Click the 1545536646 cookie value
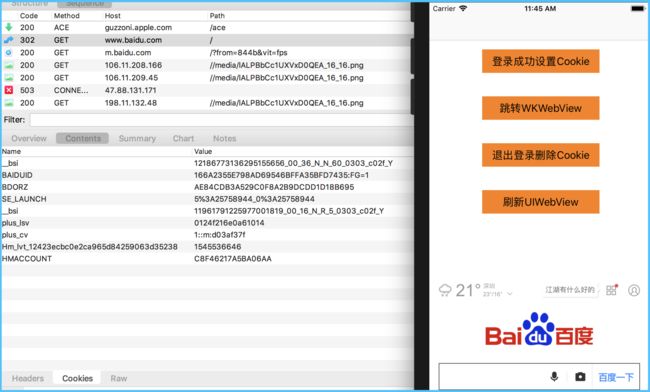 (x=218, y=247)
